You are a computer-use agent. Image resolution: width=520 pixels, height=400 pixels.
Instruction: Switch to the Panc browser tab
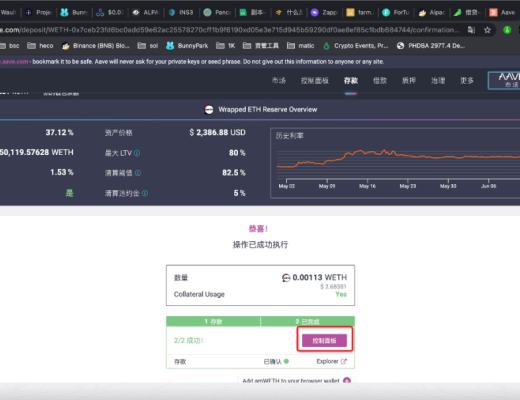tap(217, 12)
